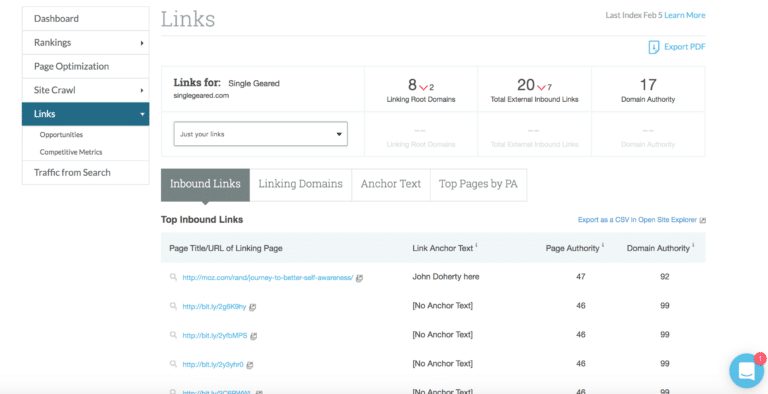Open external link icon after moz.com URL

click(360, 278)
